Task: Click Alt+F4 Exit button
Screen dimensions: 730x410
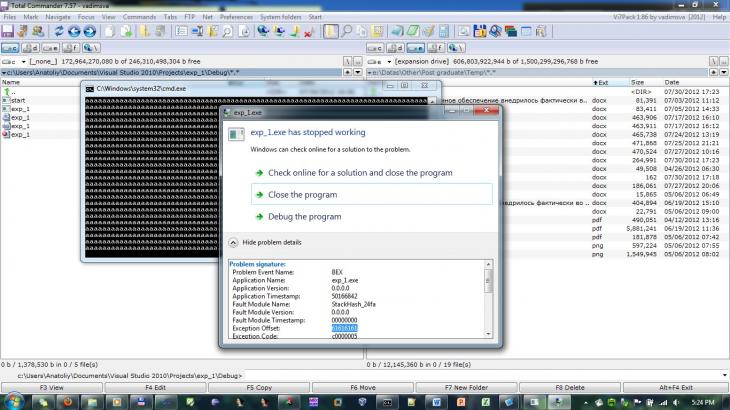Action: (676, 387)
